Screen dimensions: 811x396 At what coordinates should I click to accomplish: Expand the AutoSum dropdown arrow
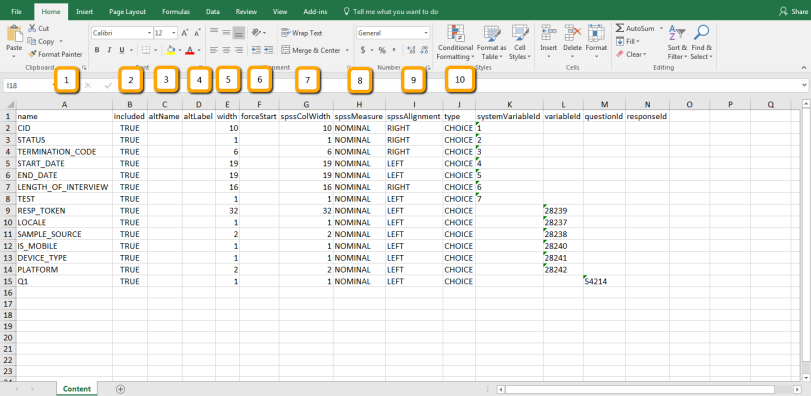coord(661,28)
